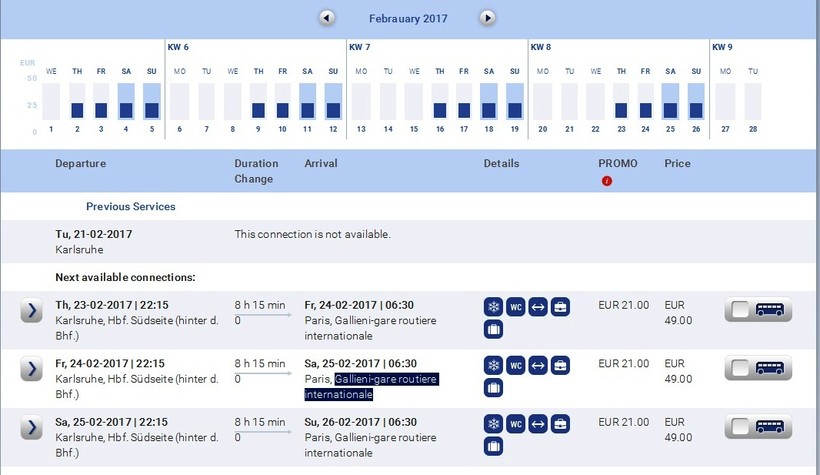The width and height of the screenshot is (820, 475).
Task: Click the red PROMO info icon
Action: click(606, 181)
